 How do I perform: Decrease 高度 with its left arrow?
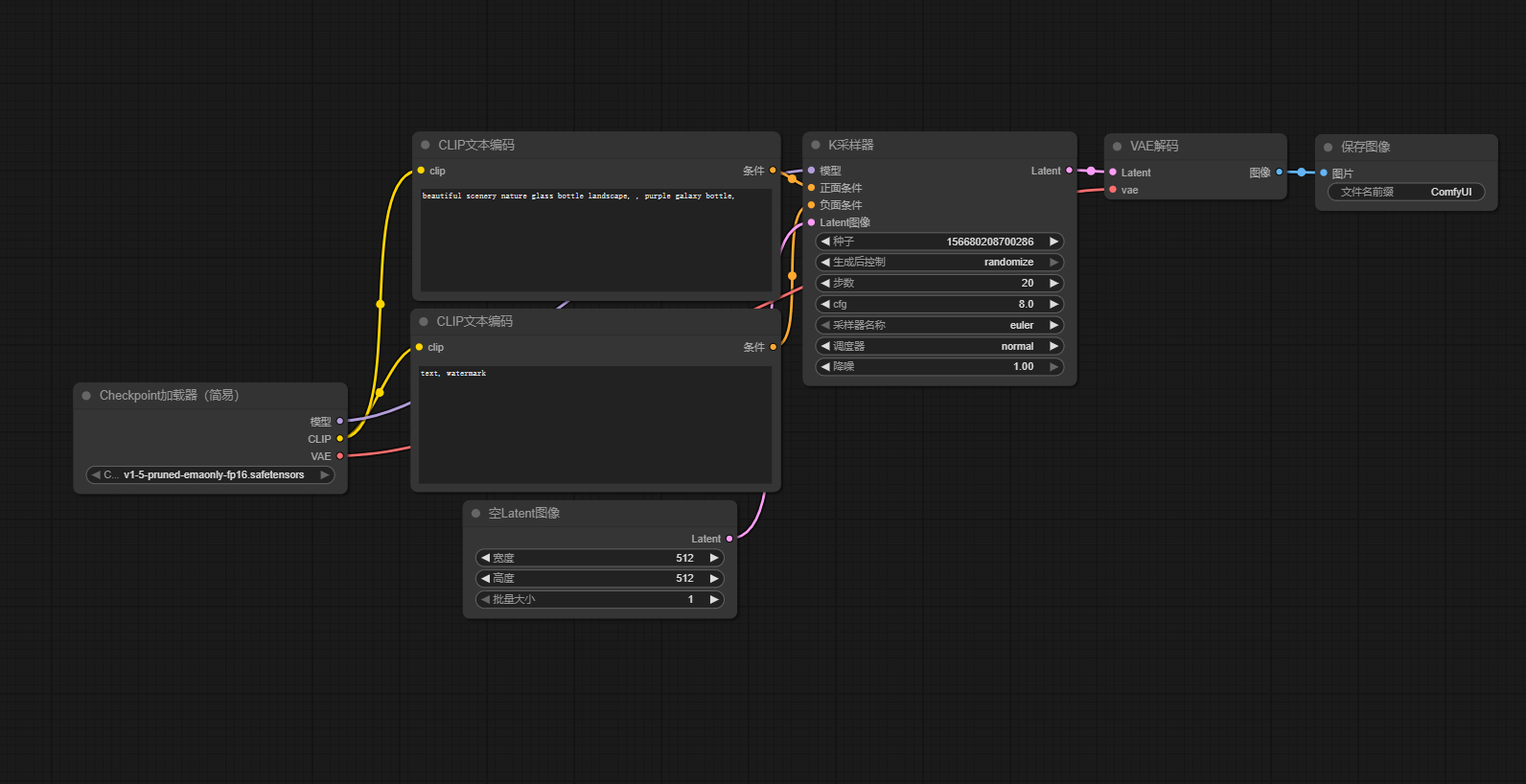click(x=485, y=578)
